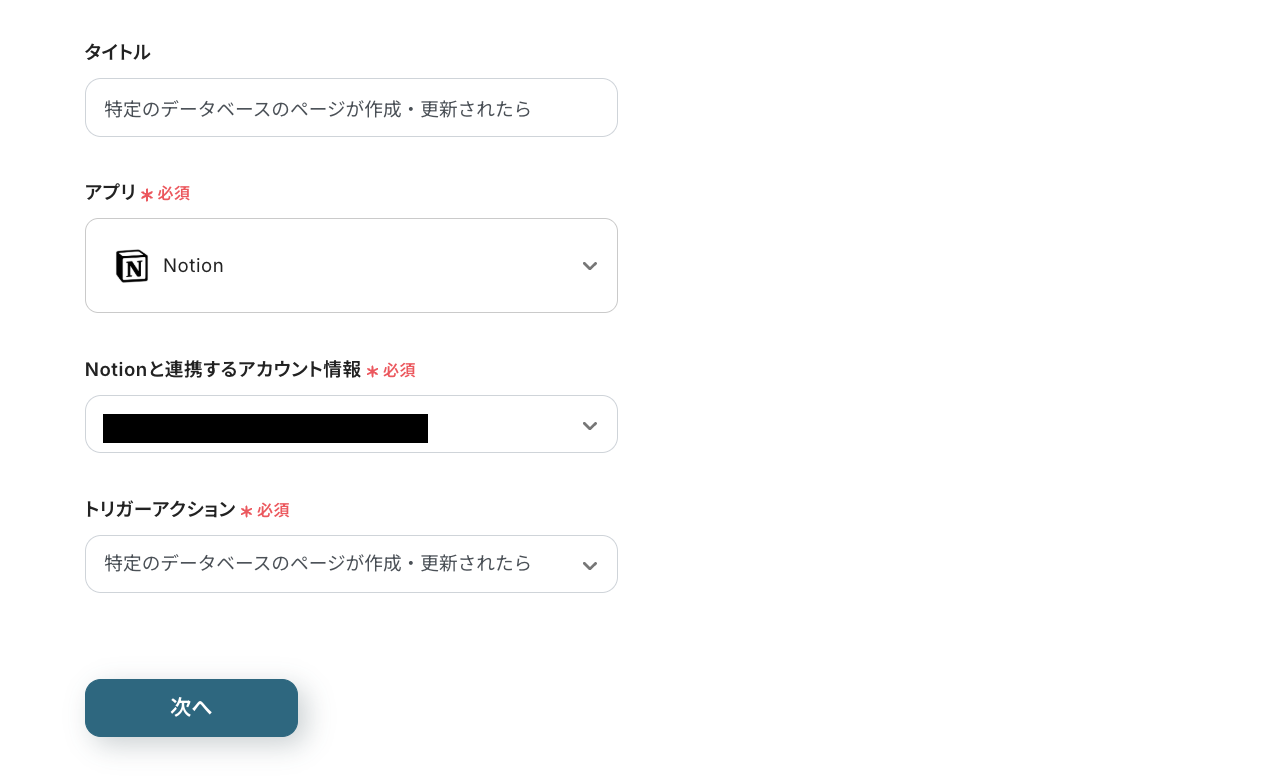
Task: Click the Notion logo in the app selector
Action: [131, 265]
